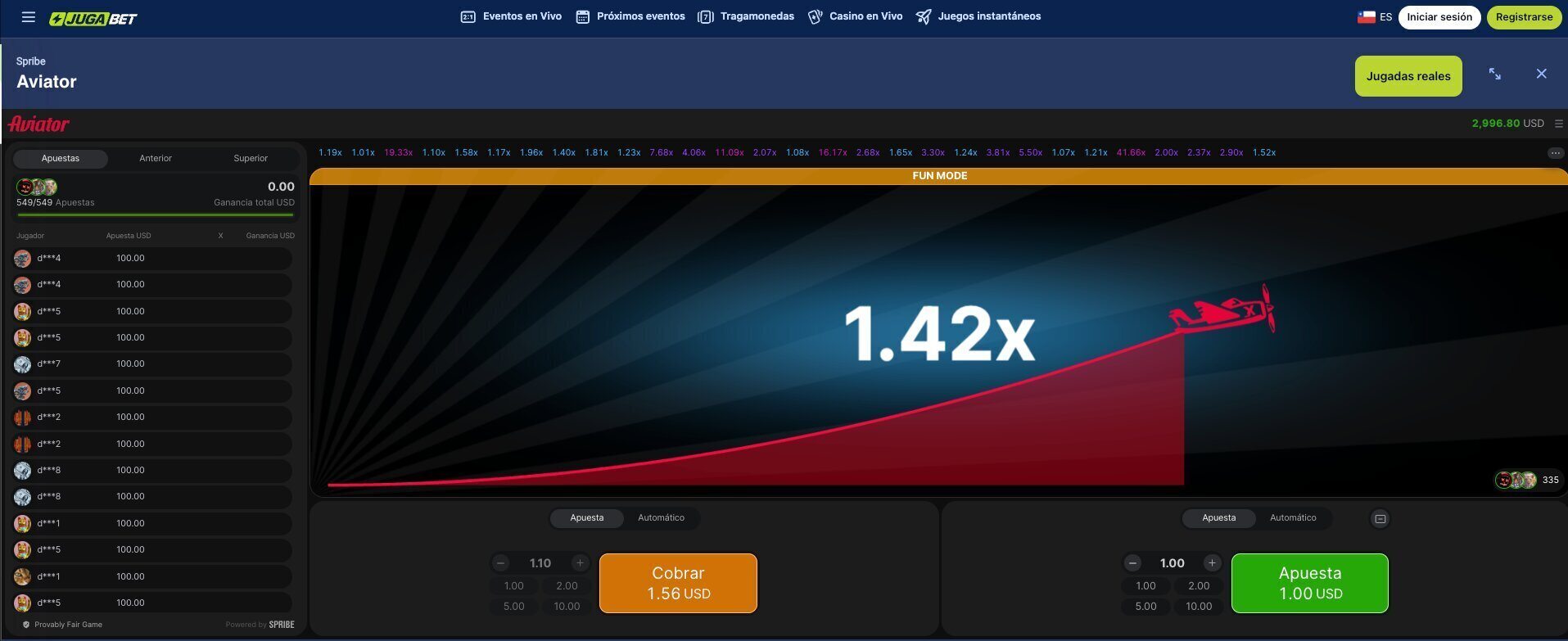The image size is (1568, 641).
Task: Click the avatar of player d***7
Action: (22, 364)
